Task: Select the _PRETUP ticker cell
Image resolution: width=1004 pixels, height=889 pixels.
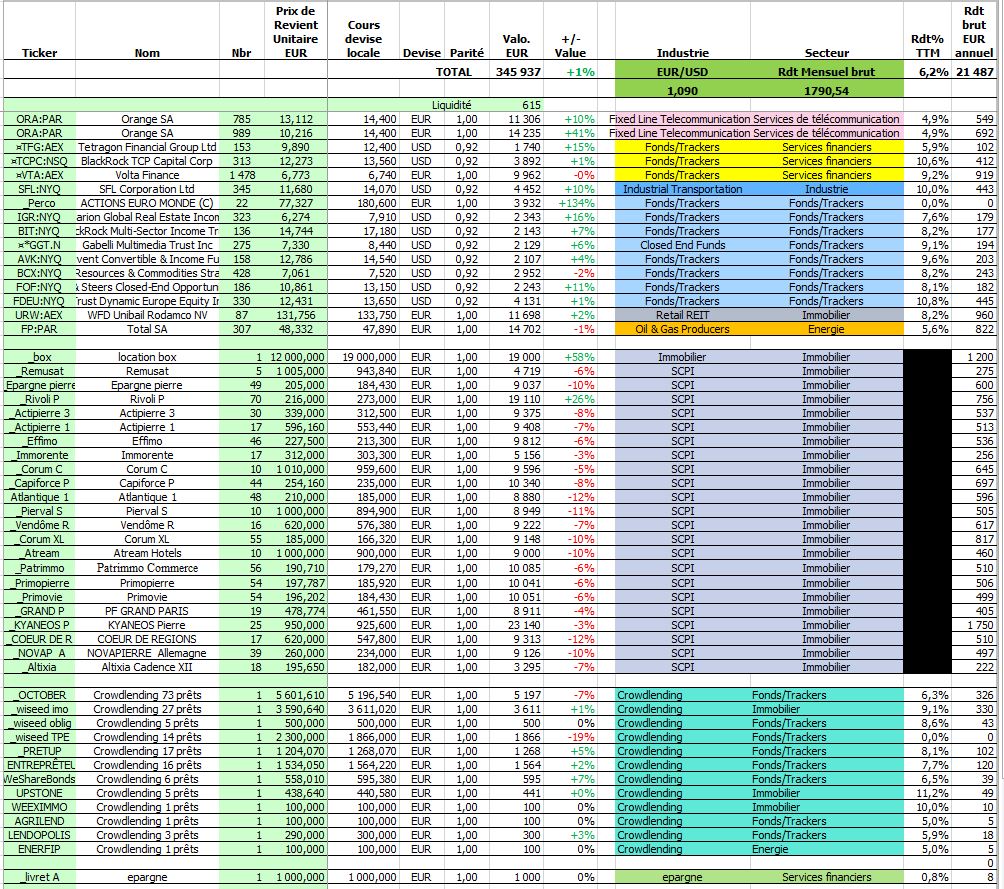Action: (x=39, y=751)
